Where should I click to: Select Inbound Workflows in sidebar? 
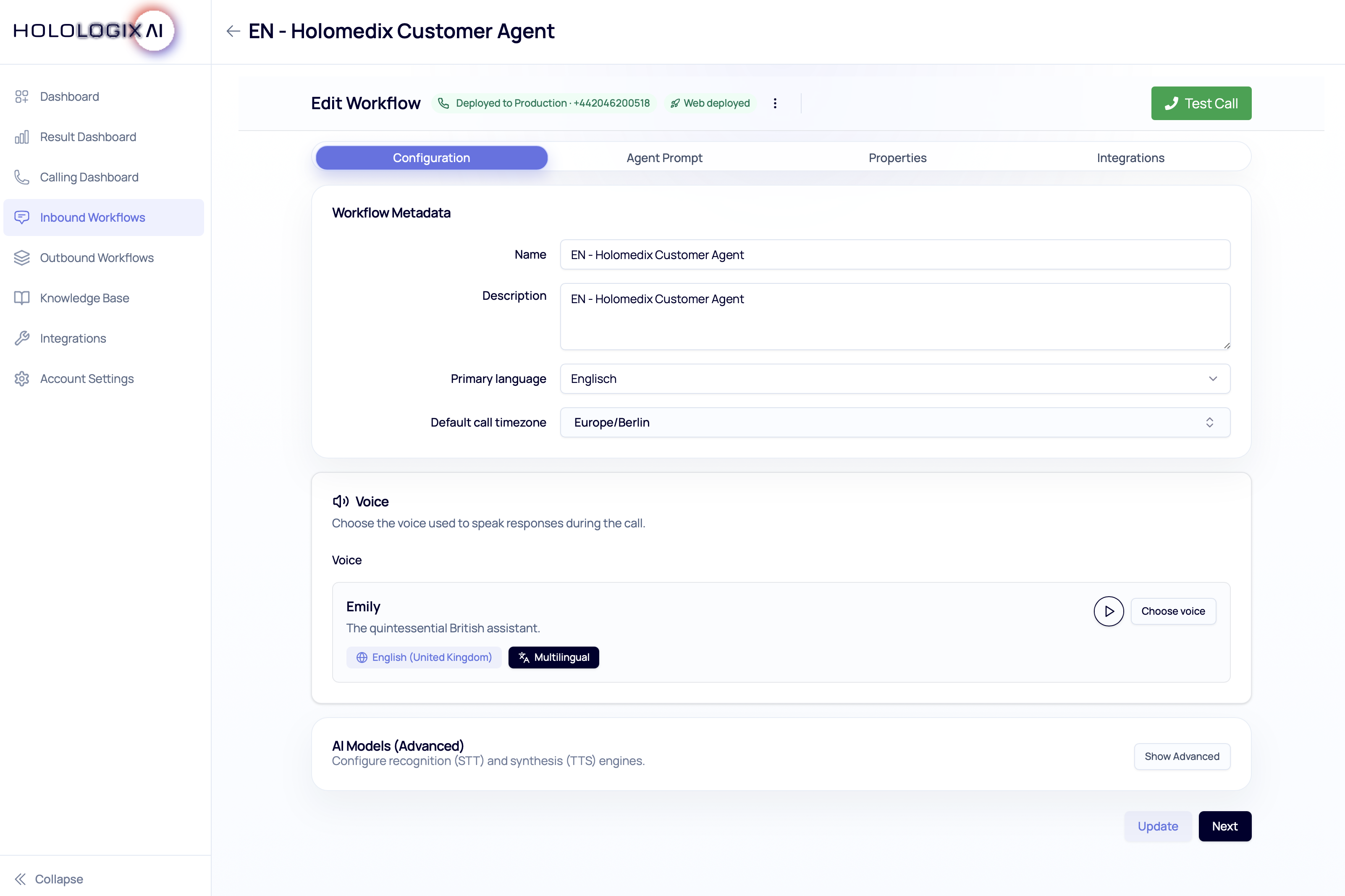(x=103, y=218)
